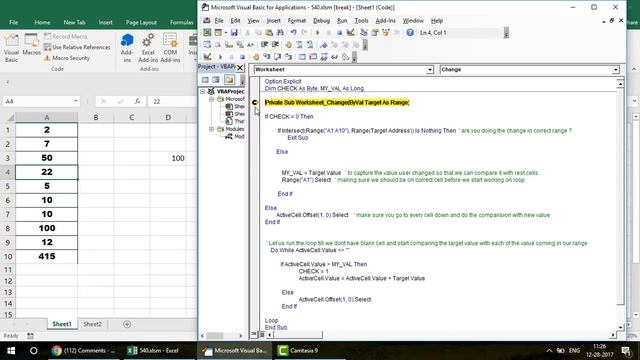Open the Debug menu in the VBA editor

[x=321, y=20]
